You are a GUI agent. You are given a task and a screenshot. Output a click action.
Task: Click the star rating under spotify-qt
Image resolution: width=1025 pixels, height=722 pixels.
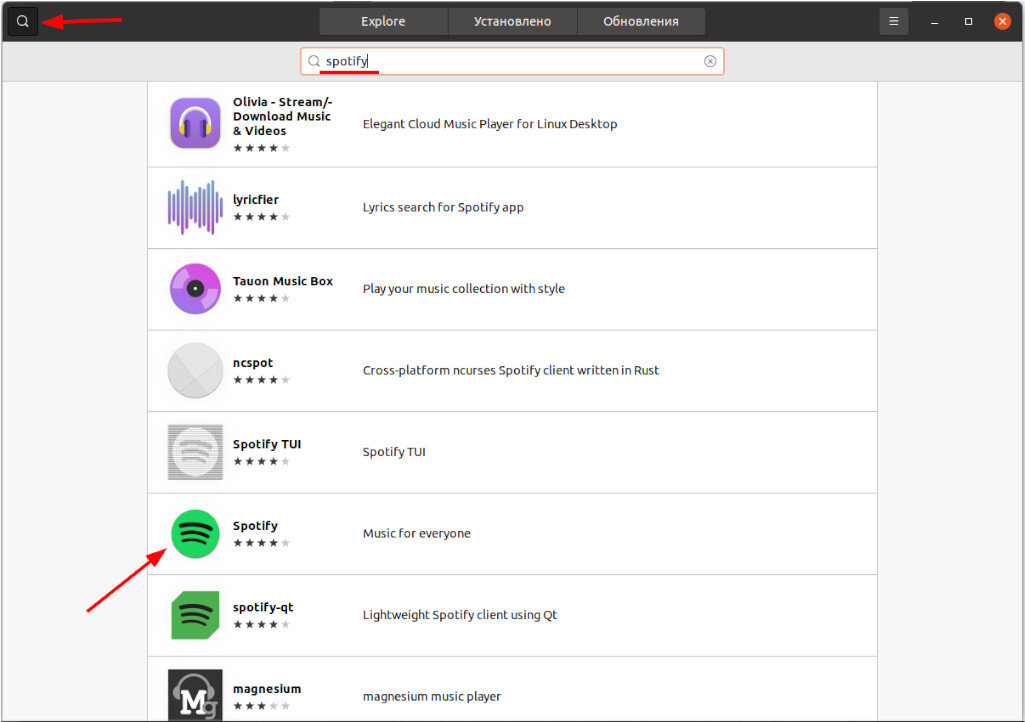tap(261, 625)
